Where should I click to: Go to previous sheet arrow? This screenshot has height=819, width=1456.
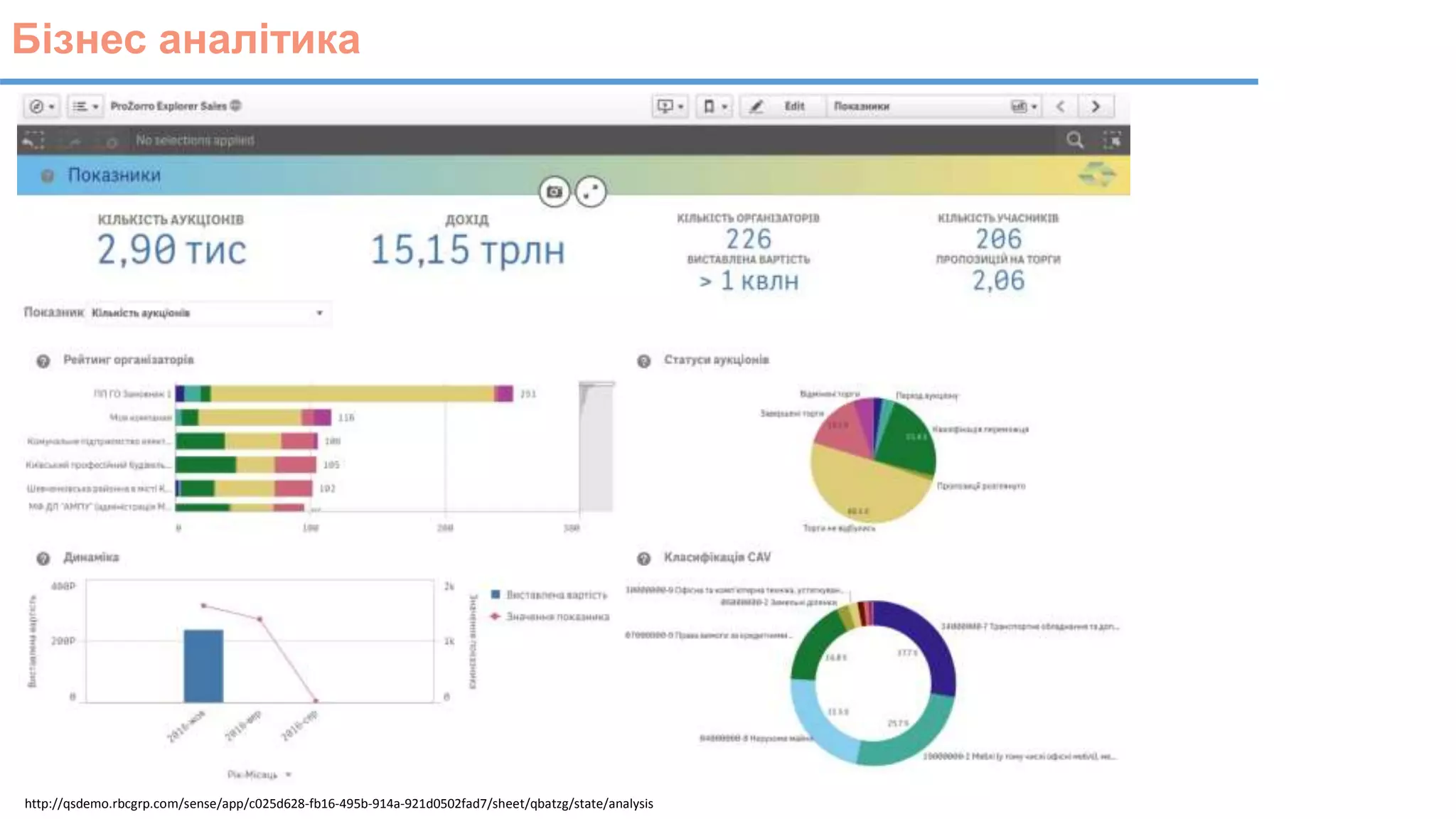tap(1061, 107)
